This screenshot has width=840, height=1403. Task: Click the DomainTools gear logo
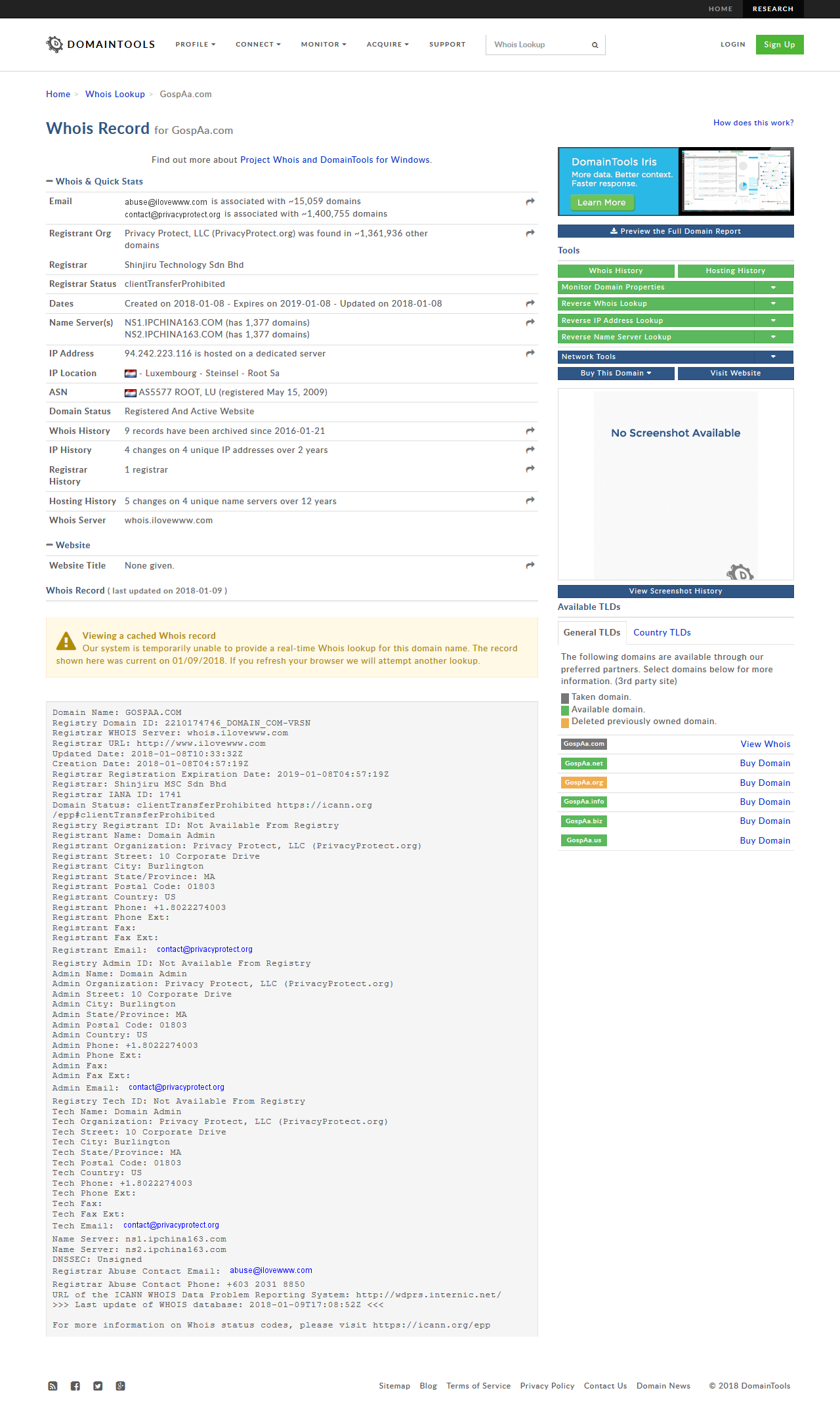click(54, 44)
